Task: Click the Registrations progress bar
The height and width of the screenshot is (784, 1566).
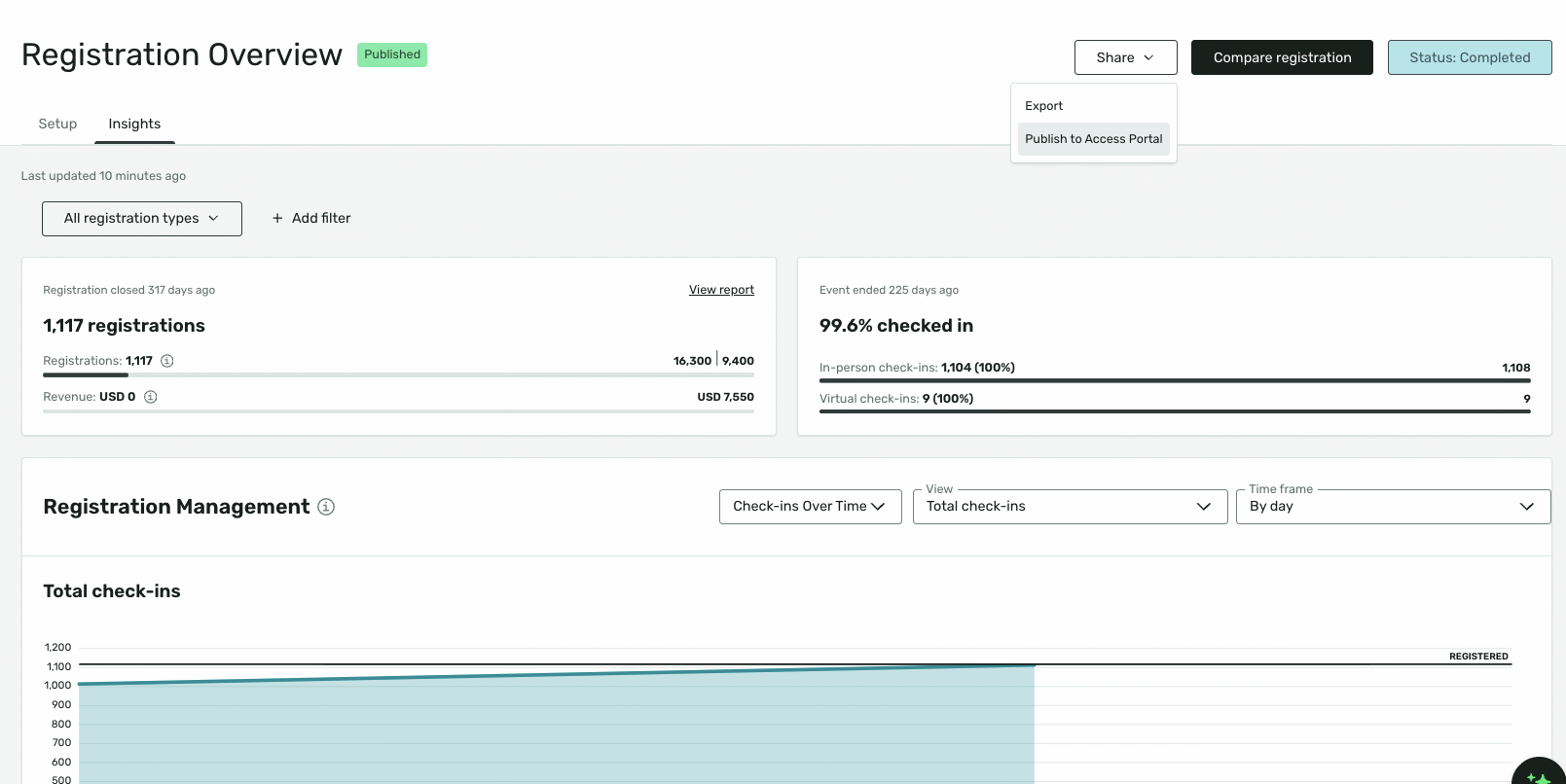Action: point(398,374)
